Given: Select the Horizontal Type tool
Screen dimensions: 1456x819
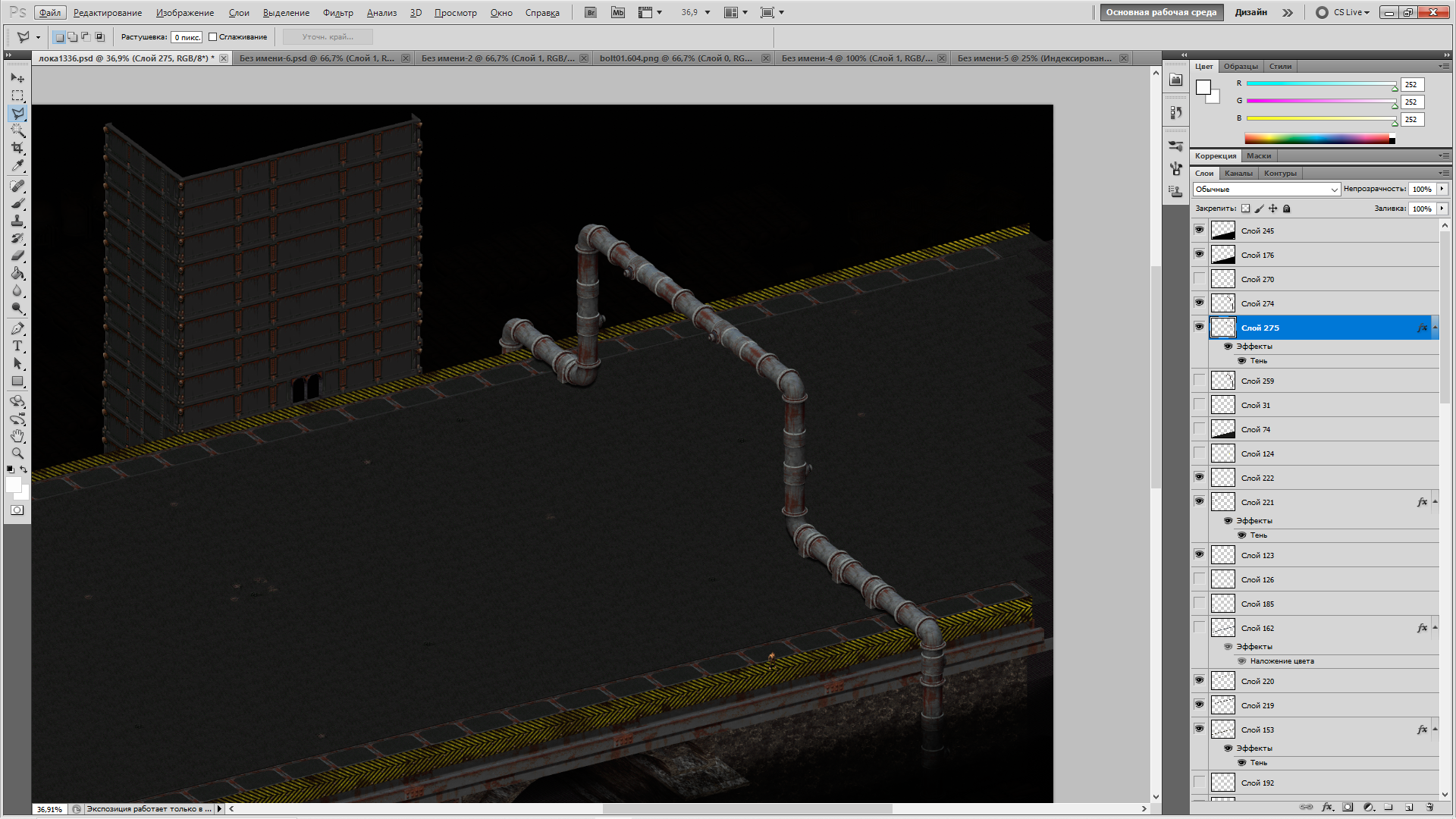Looking at the screenshot, I should [17, 346].
